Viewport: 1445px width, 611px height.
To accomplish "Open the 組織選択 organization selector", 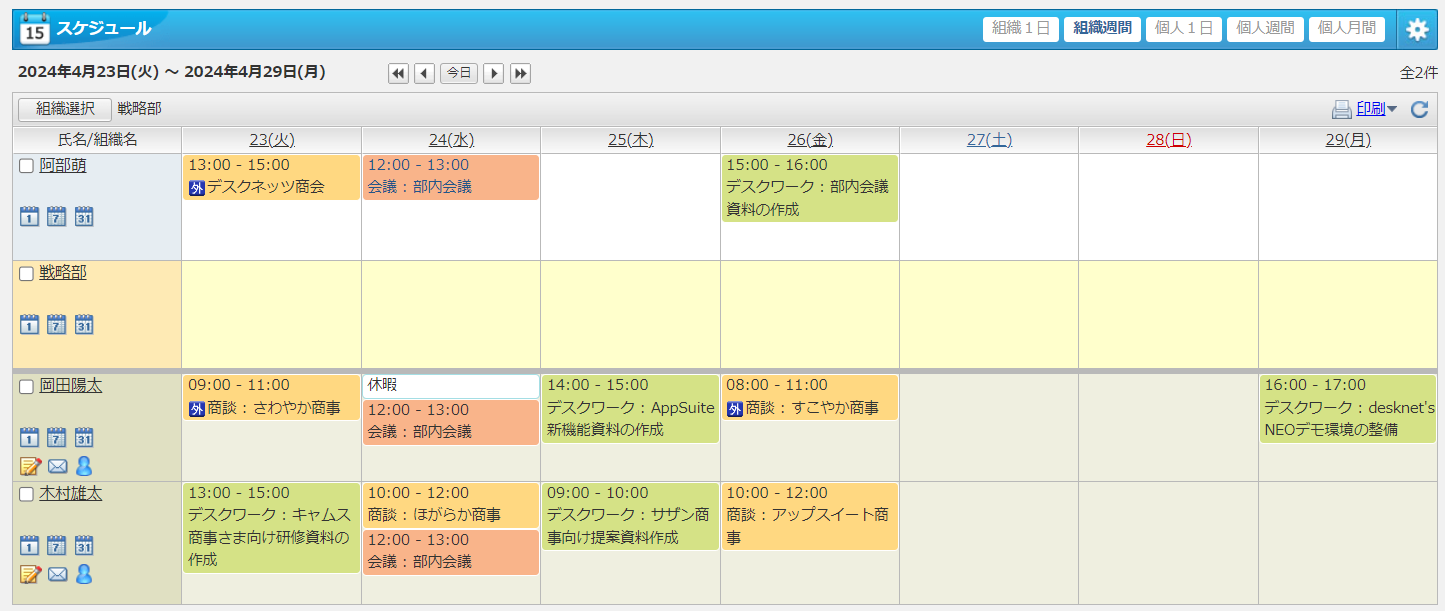I will tap(65, 109).
